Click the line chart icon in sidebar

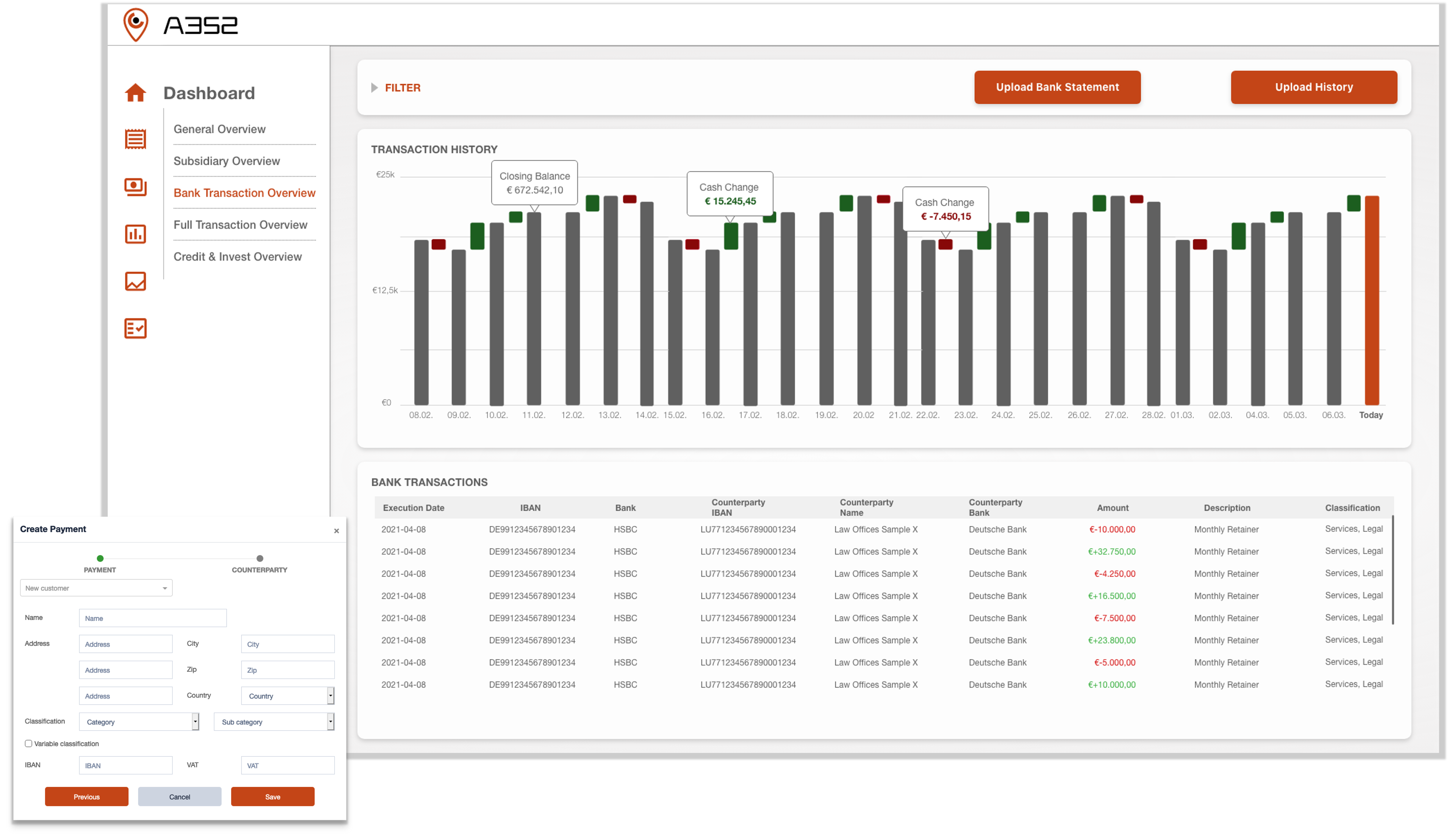135,281
